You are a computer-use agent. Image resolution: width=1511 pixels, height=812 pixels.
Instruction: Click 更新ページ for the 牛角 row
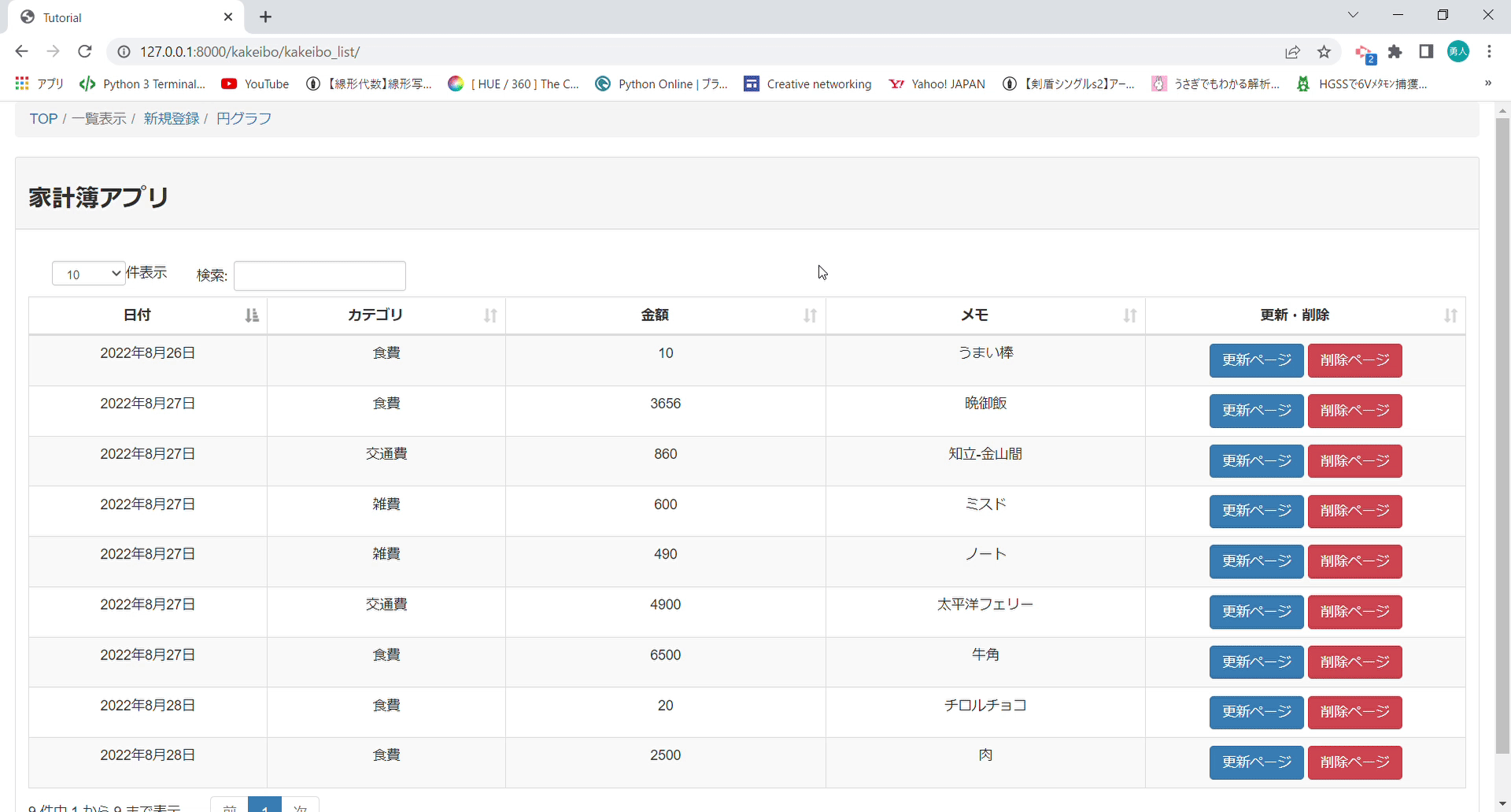(1256, 662)
